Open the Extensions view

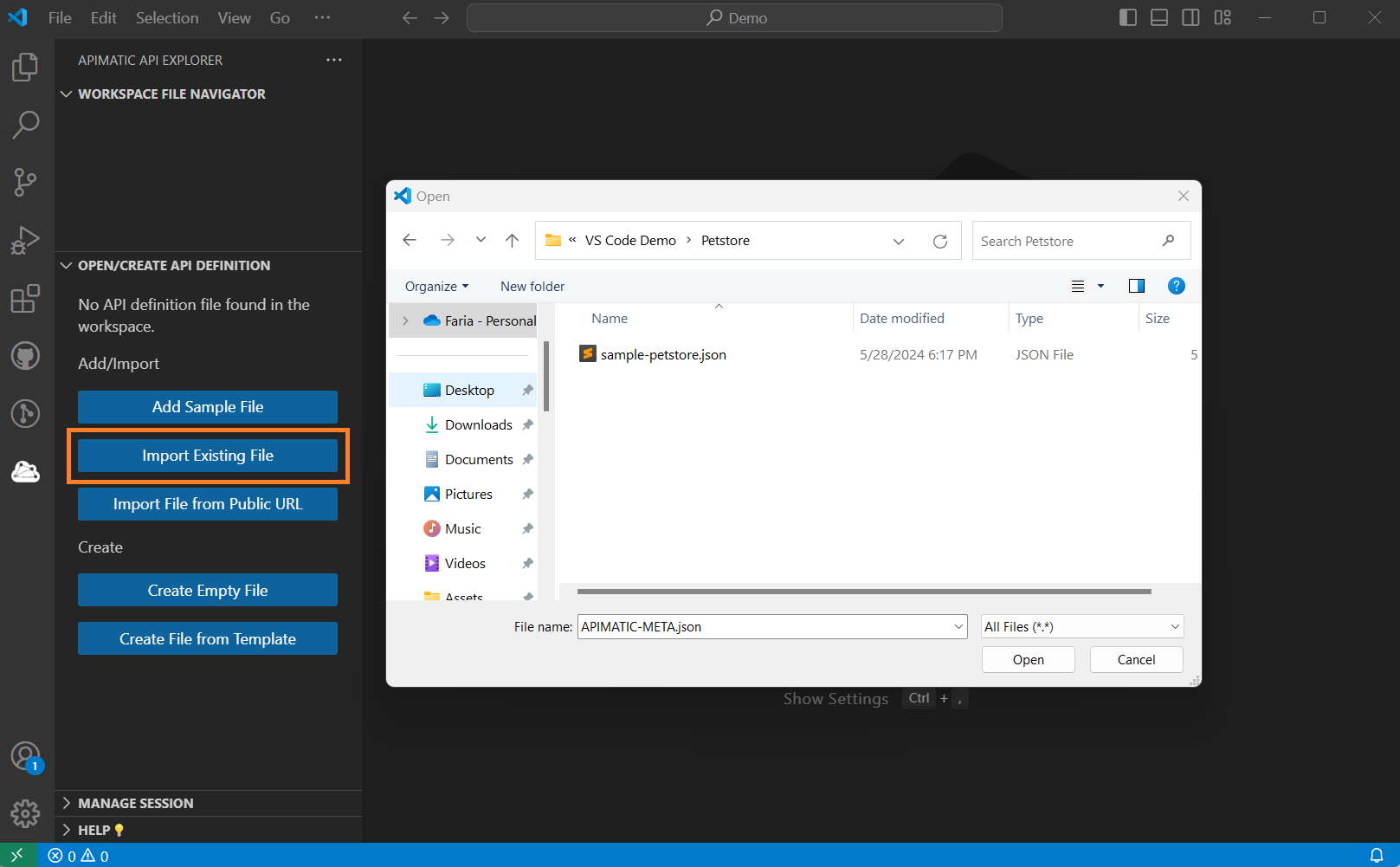point(25,298)
